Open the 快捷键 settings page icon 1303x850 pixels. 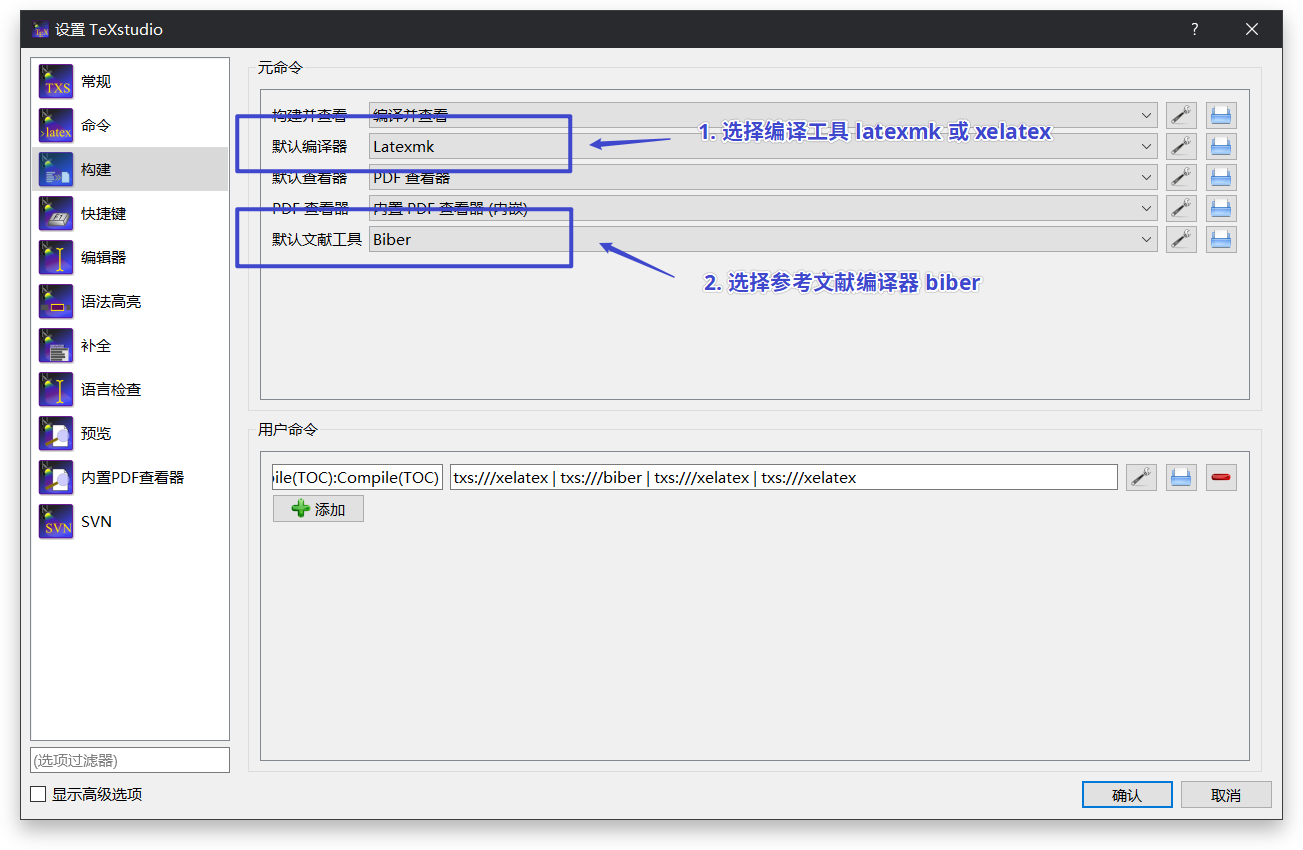click(56, 213)
